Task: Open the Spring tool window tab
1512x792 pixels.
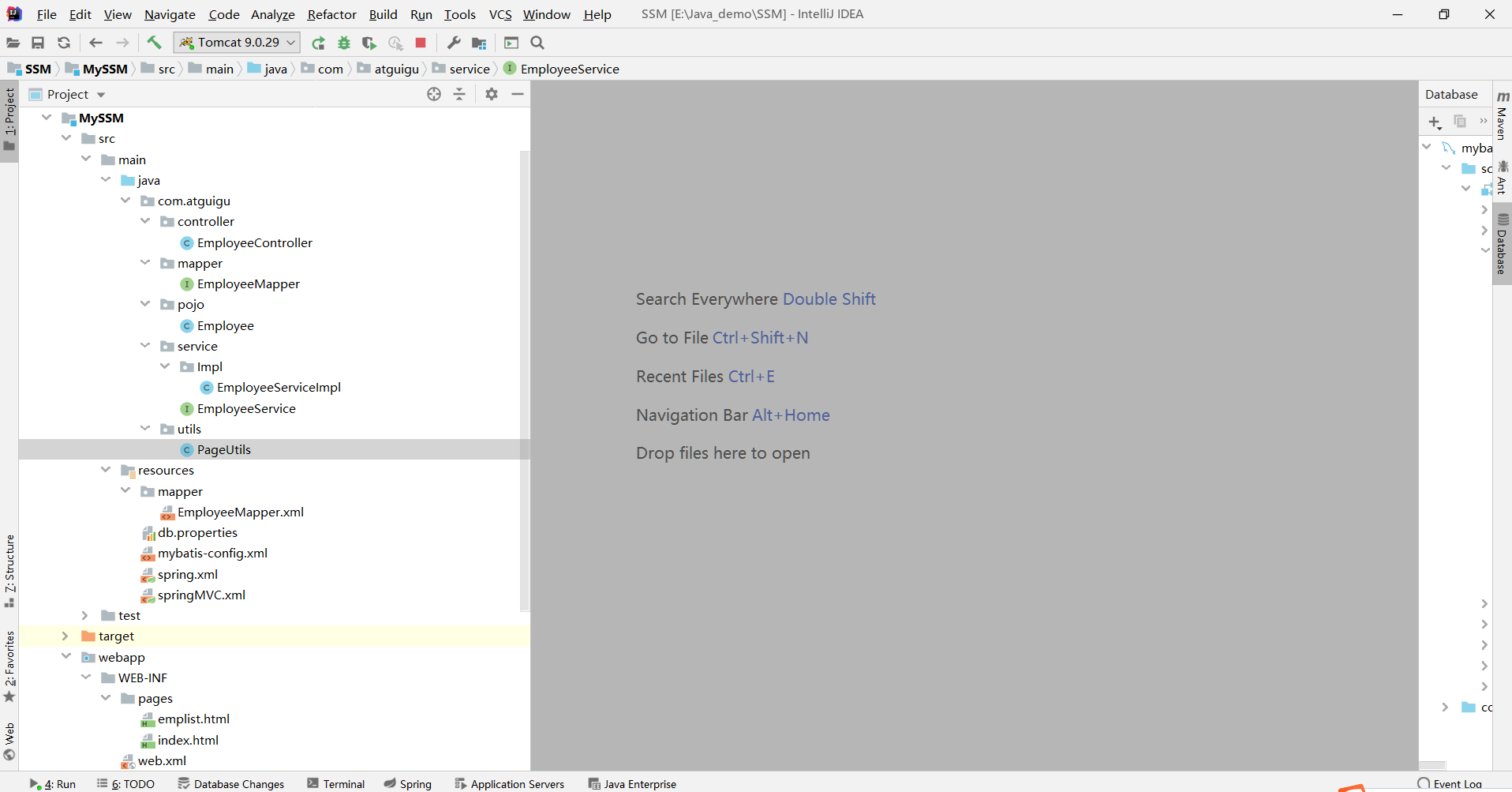Action: [408, 784]
